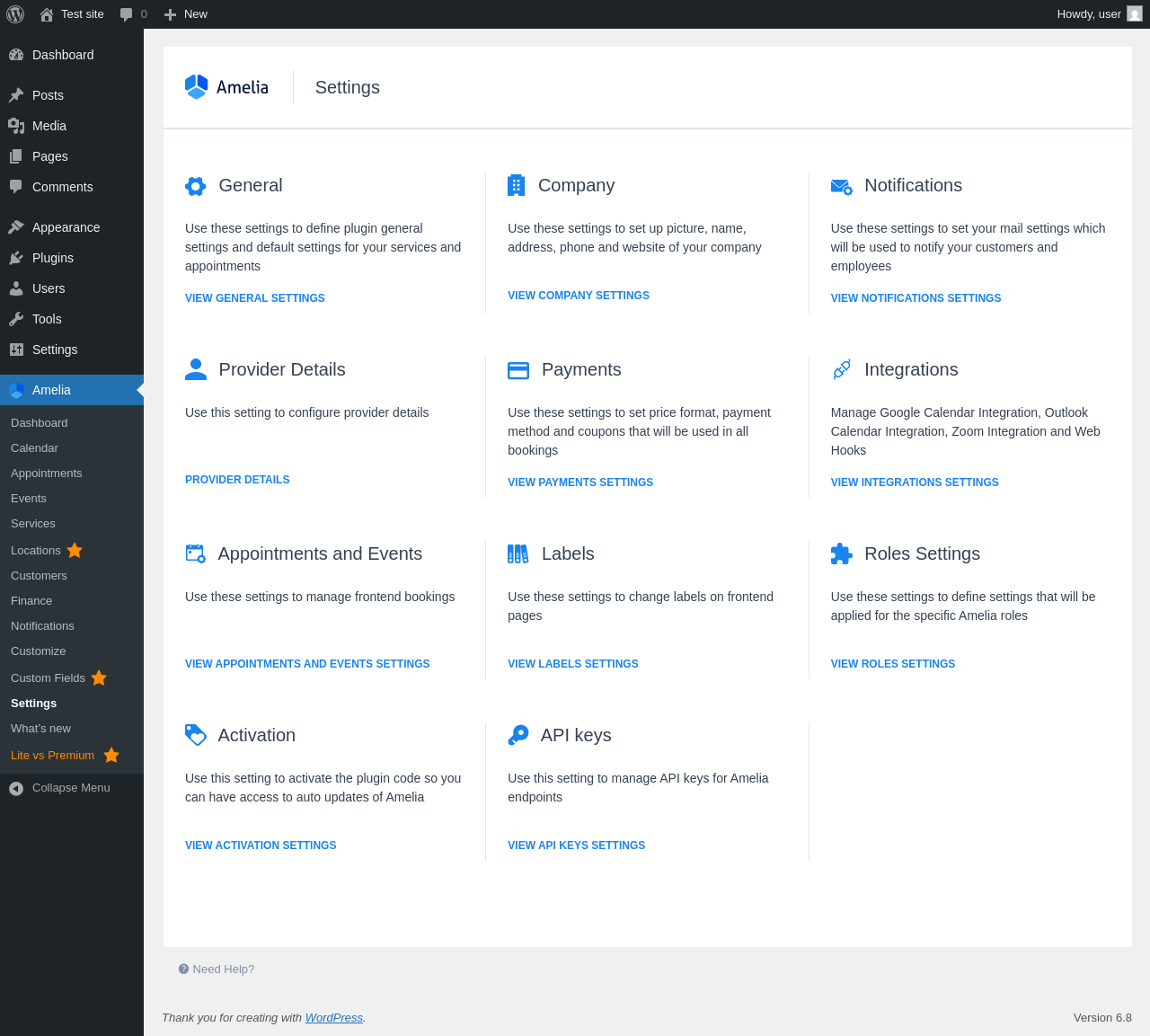The image size is (1150, 1036).
Task: Open Appearance in the sidebar
Action: click(72, 227)
